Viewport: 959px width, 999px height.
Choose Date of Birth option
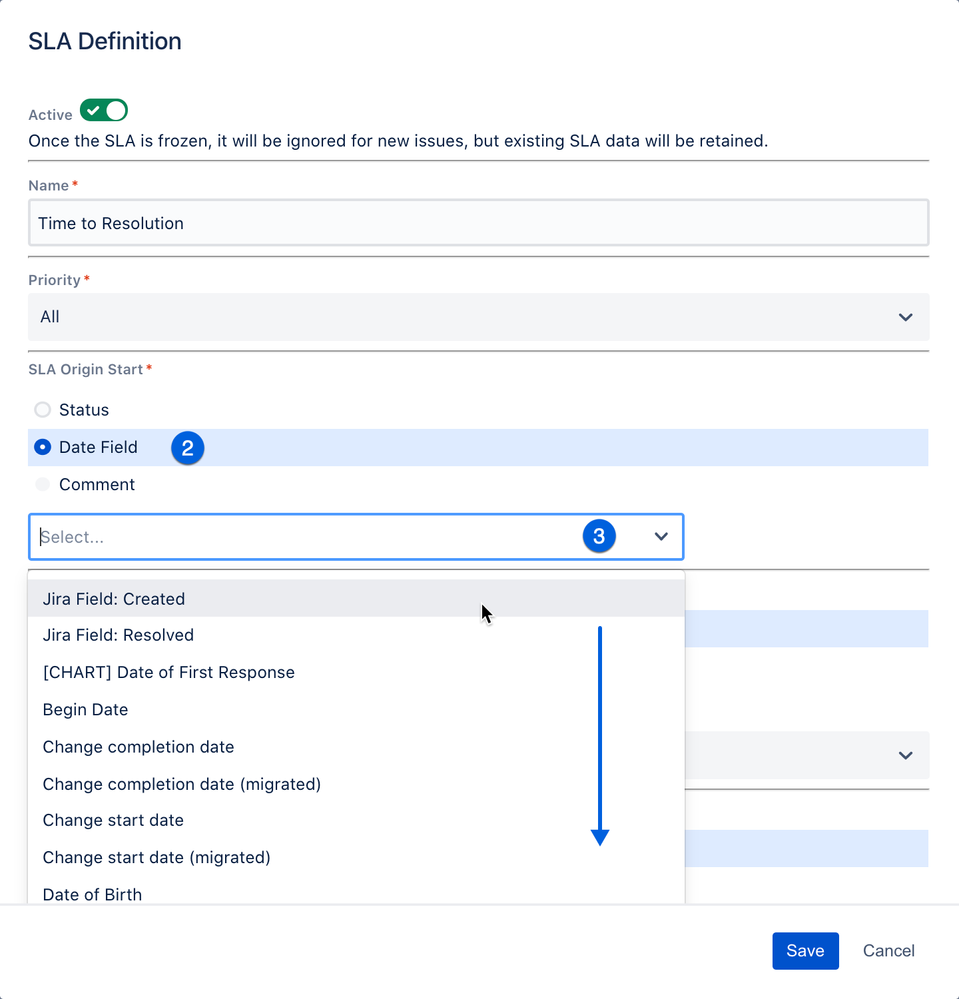click(93, 894)
